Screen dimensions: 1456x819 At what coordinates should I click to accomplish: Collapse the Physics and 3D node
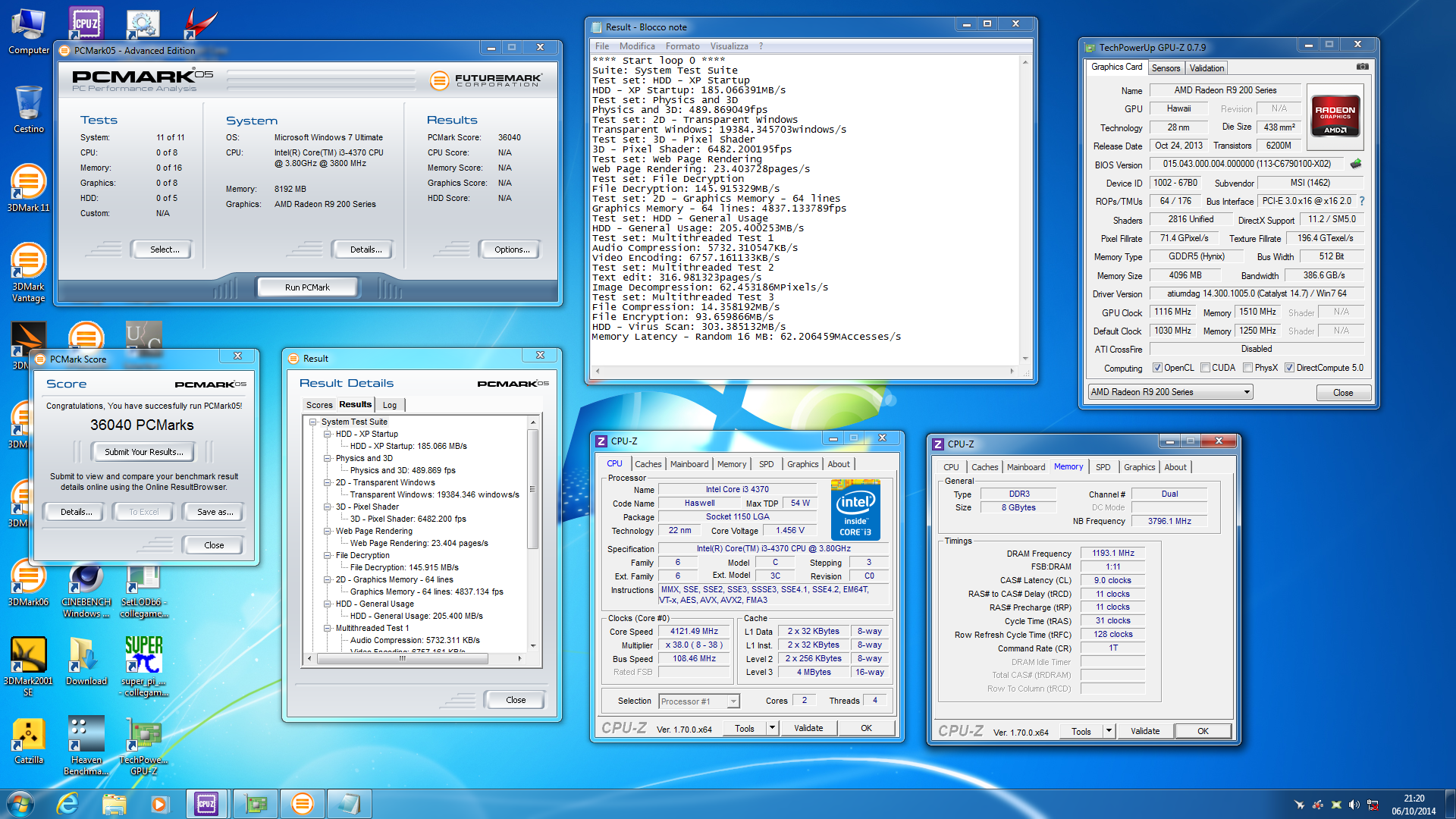(x=328, y=458)
